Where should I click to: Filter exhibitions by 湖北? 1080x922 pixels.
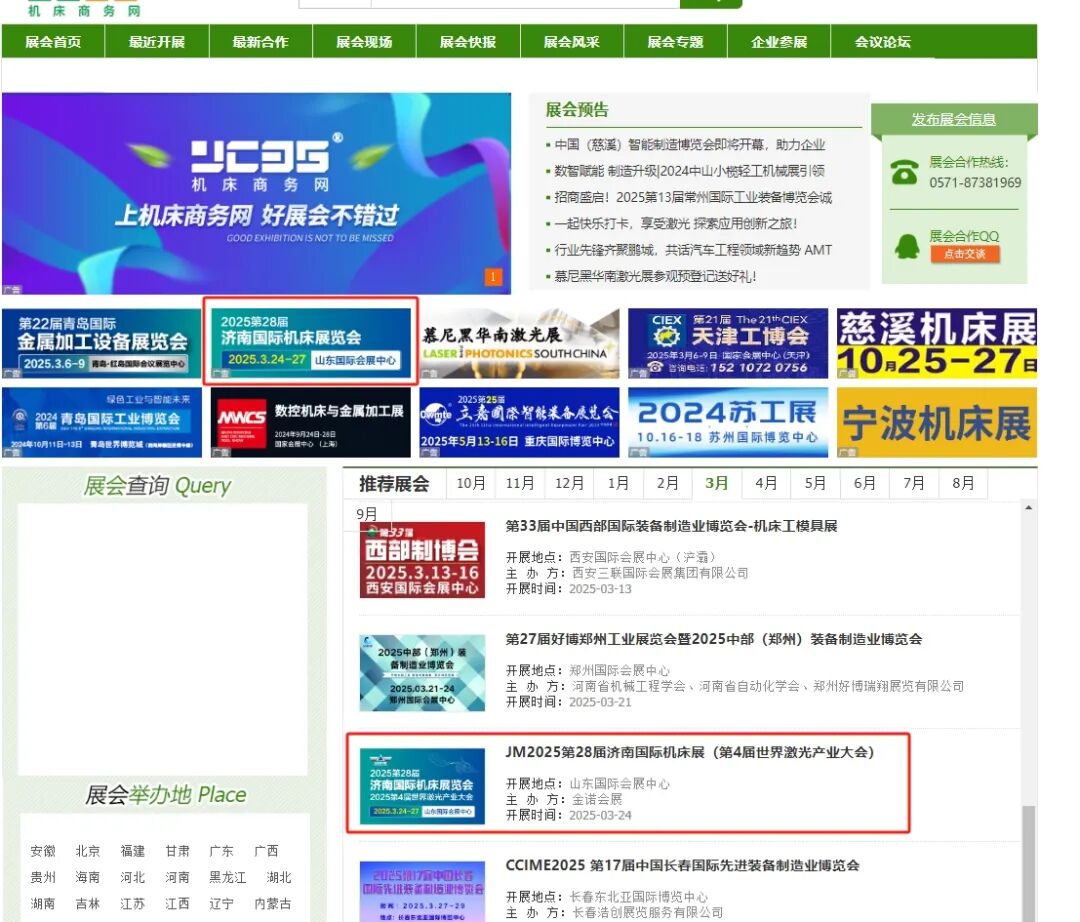click(x=279, y=877)
